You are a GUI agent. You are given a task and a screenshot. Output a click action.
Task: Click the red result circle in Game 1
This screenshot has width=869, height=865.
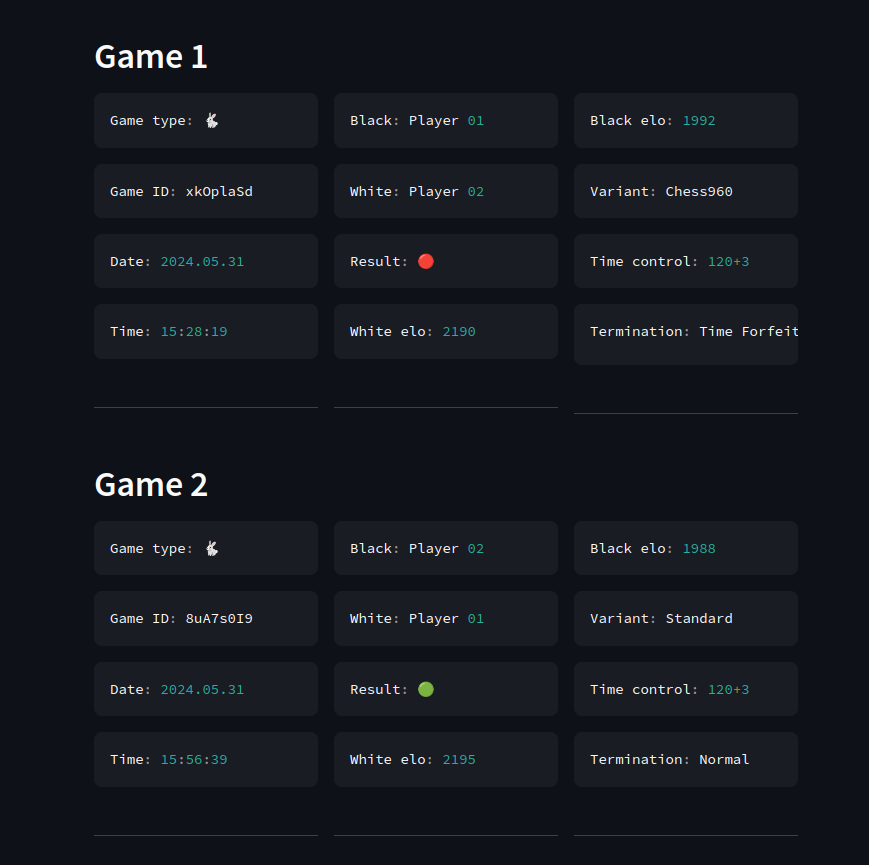(426, 261)
